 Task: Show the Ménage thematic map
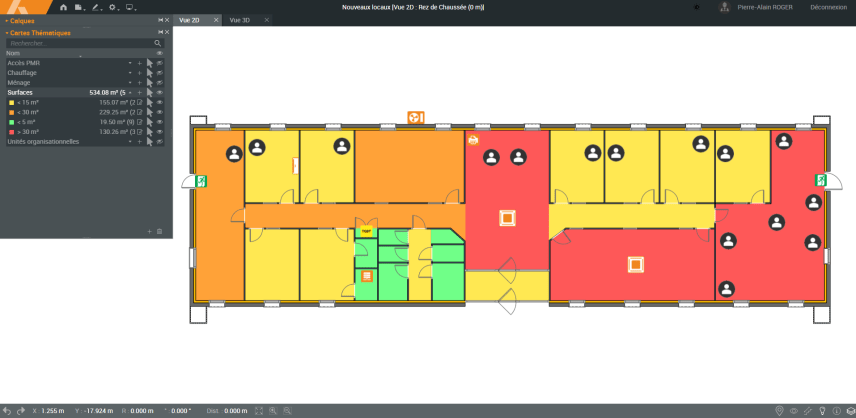160,83
